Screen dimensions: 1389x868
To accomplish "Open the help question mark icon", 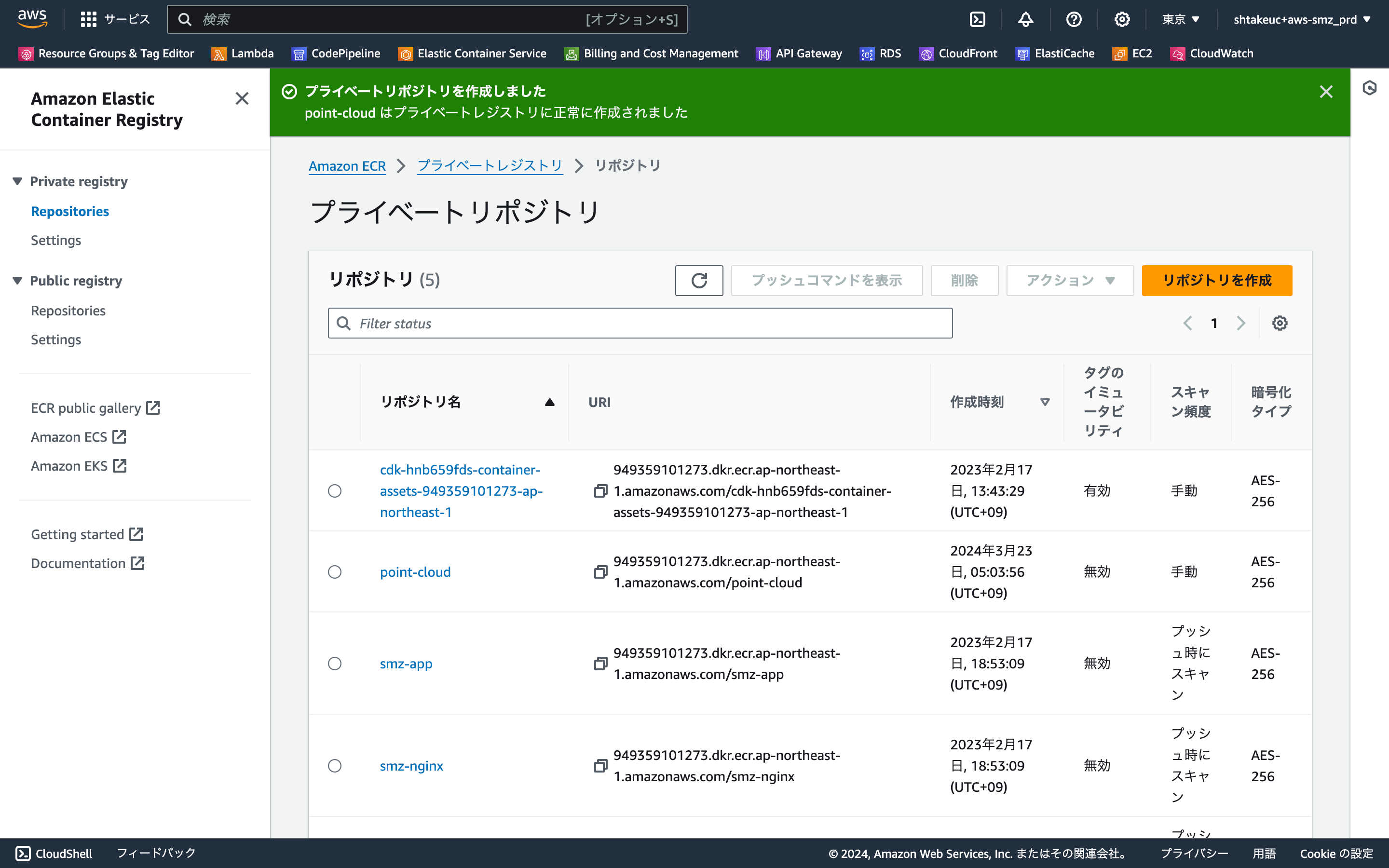I will pos(1074,19).
